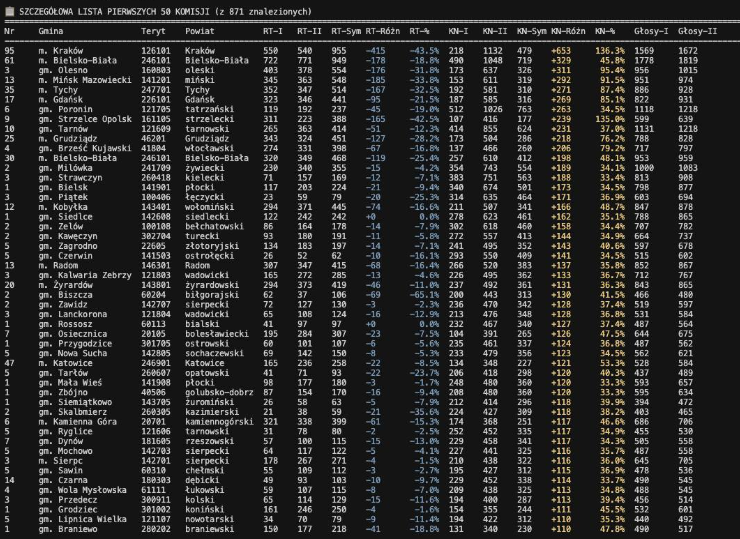Screen dimensions: 740x539
Task: Click RT-Różn value '-415' for Kraków
Action: click(x=375, y=51)
